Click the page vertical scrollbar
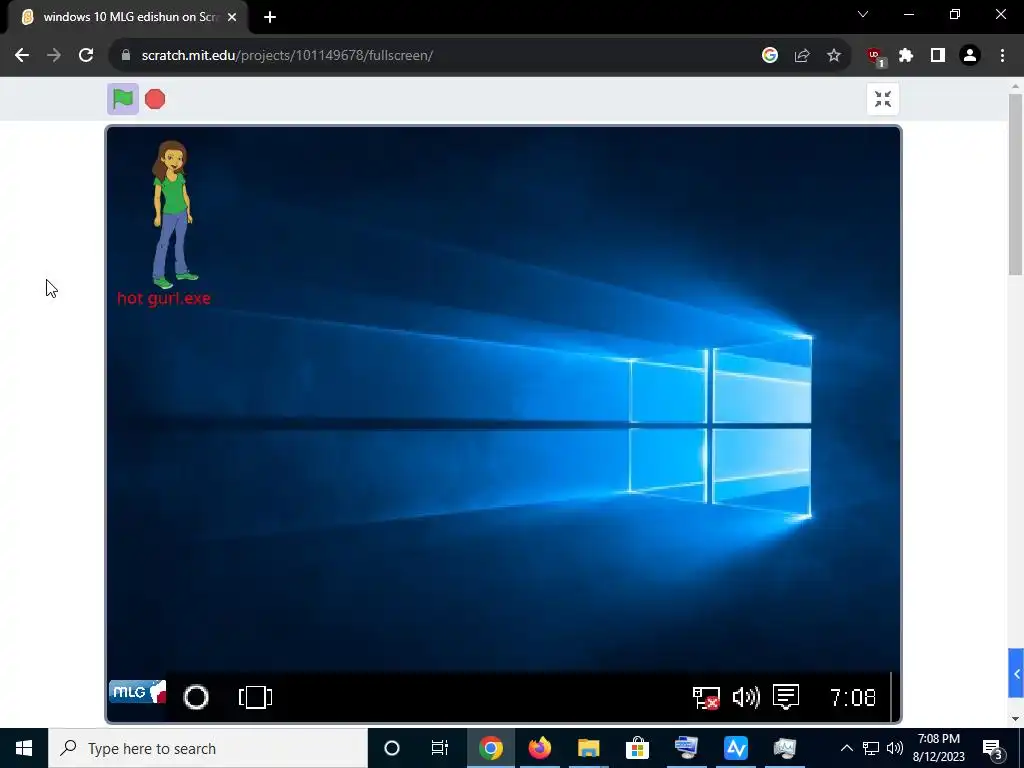The image size is (1024, 768). [1015, 185]
